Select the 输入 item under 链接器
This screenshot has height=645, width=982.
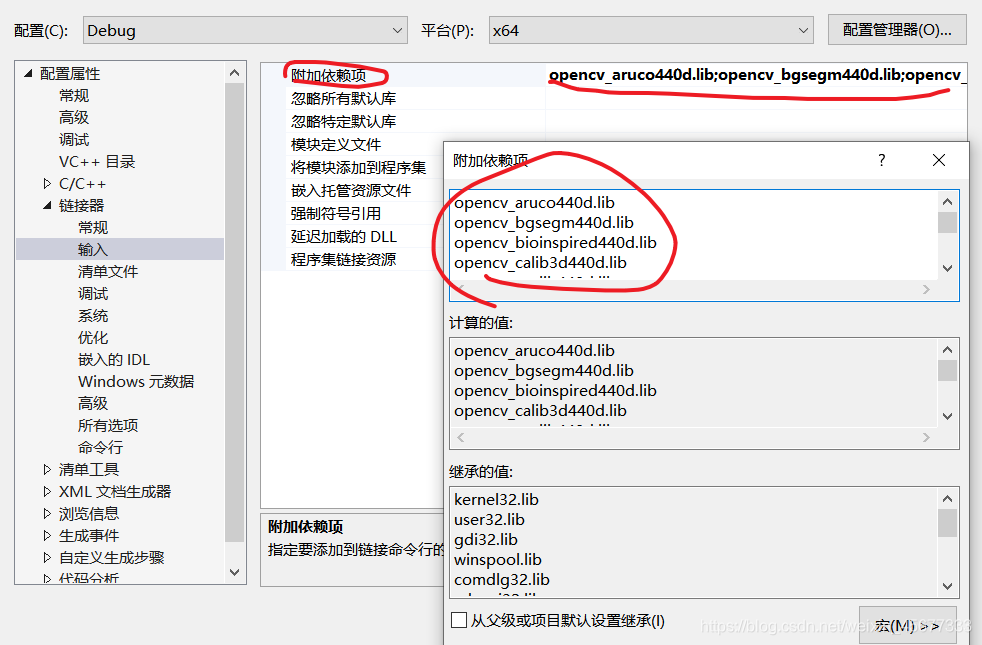click(92, 249)
